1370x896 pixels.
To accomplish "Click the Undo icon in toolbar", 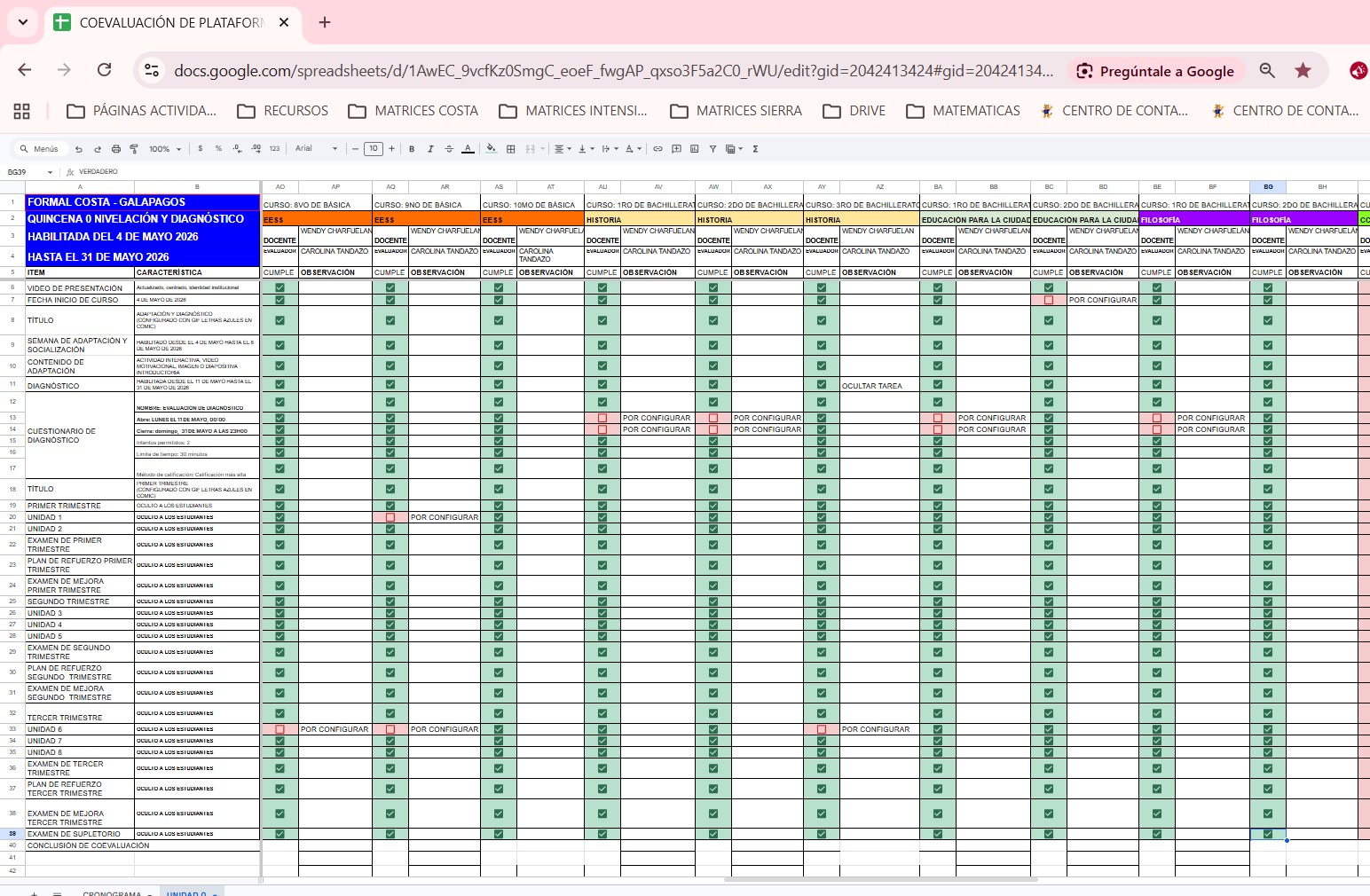I will coord(79,149).
